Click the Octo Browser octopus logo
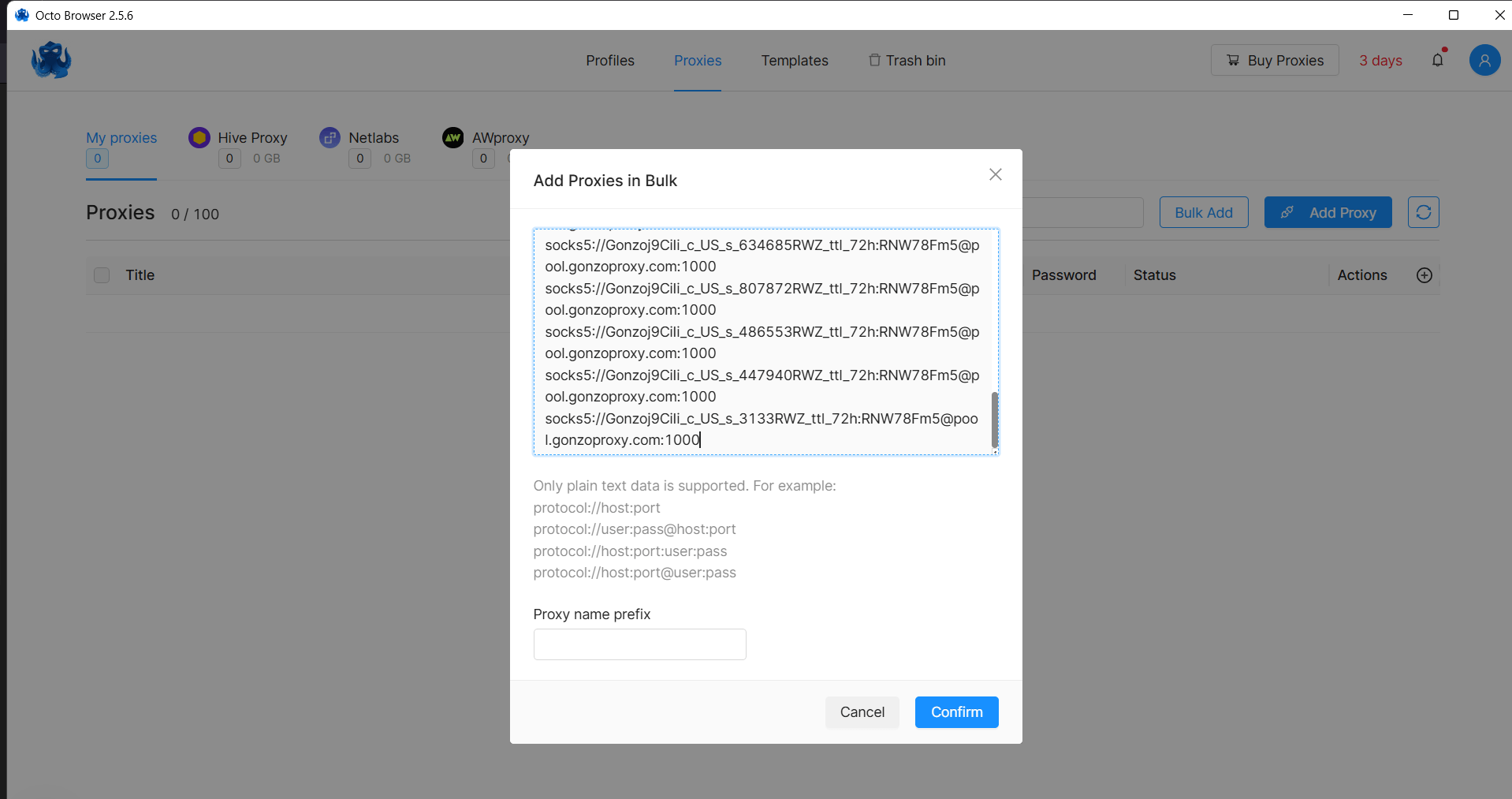Viewport: 1512px width, 799px height. coord(51,60)
